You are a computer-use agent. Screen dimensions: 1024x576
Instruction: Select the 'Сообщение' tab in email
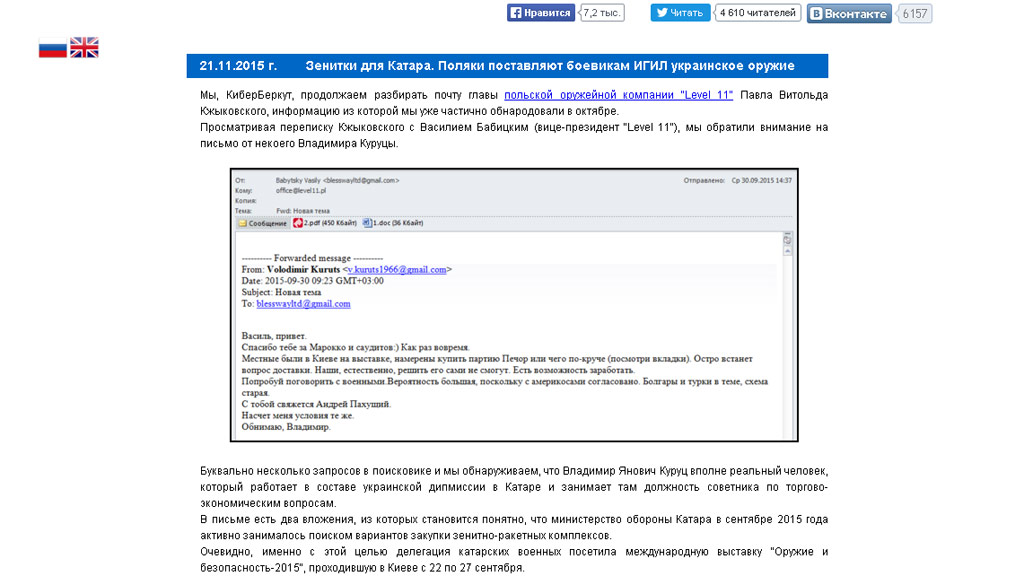pyautogui.click(x=262, y=223)
